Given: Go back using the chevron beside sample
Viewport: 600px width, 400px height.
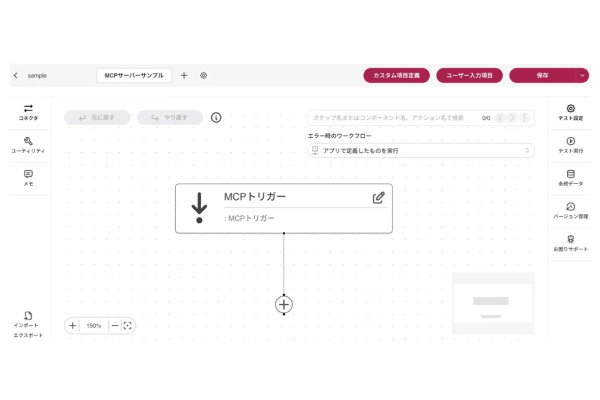Looking at the screenshot, I should point(15,75).
